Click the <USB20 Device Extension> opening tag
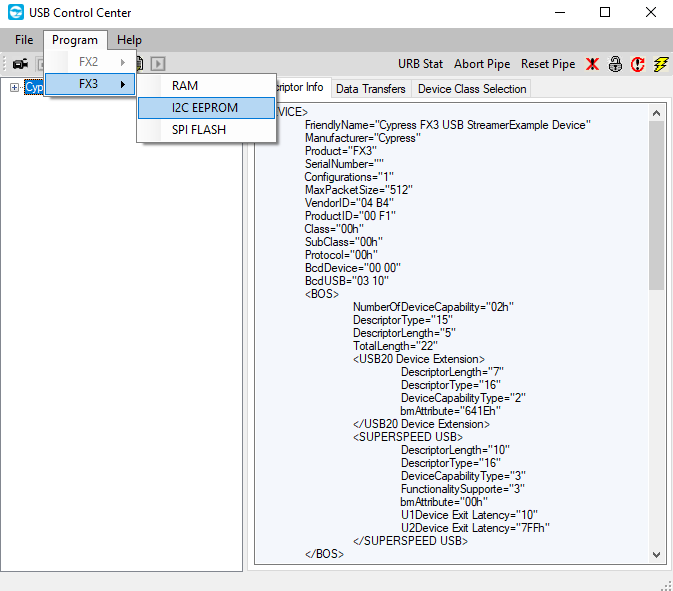This screenshot has width=673, height=591. pos(418,359)
